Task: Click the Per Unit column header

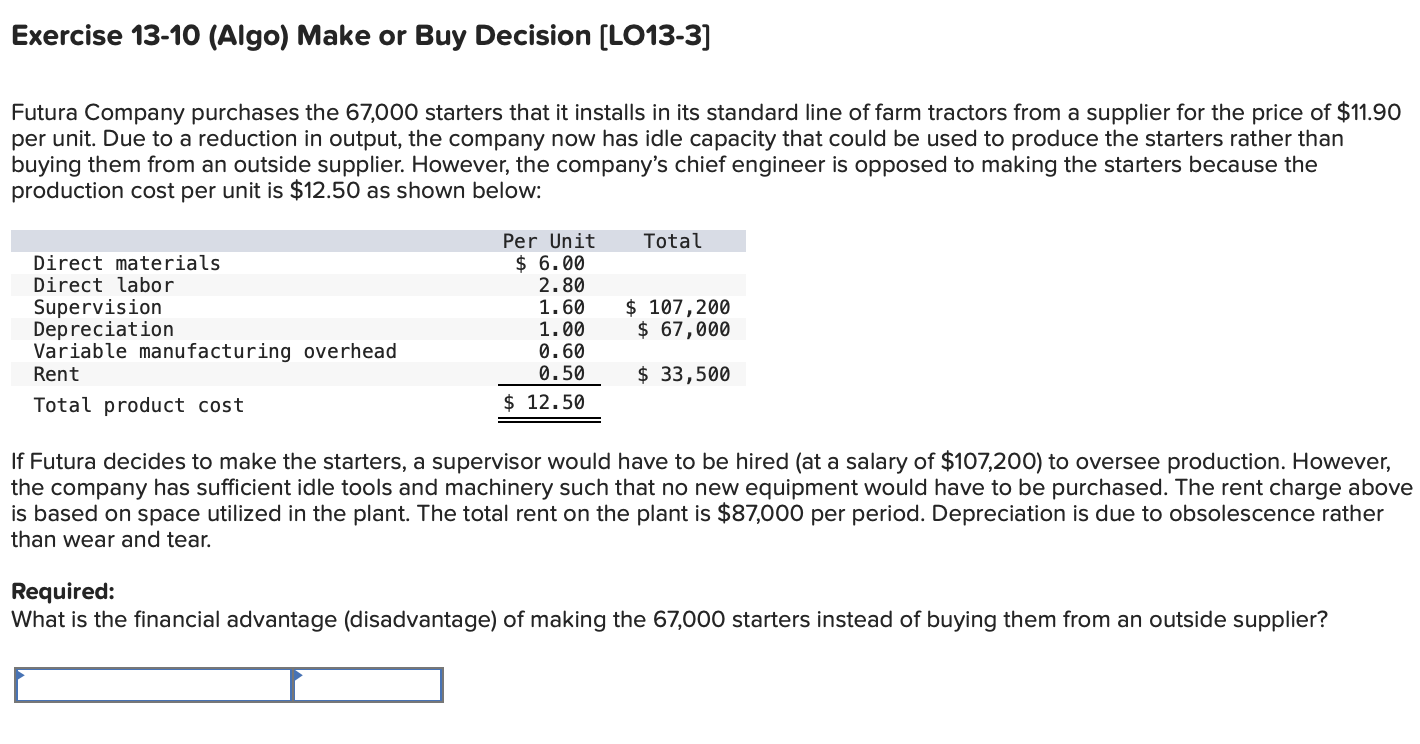Action: tap(548, 240)
